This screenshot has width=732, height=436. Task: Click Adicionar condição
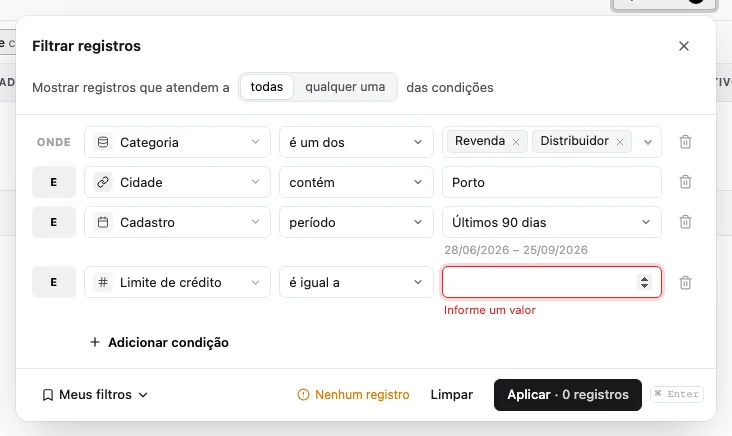coord(159,342)
